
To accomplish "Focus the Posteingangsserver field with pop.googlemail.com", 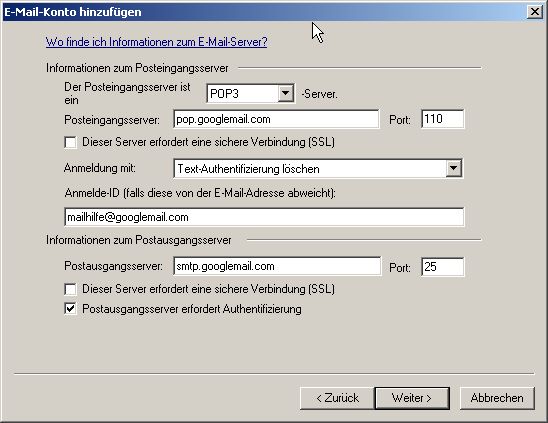I will (x=276, y=119).
